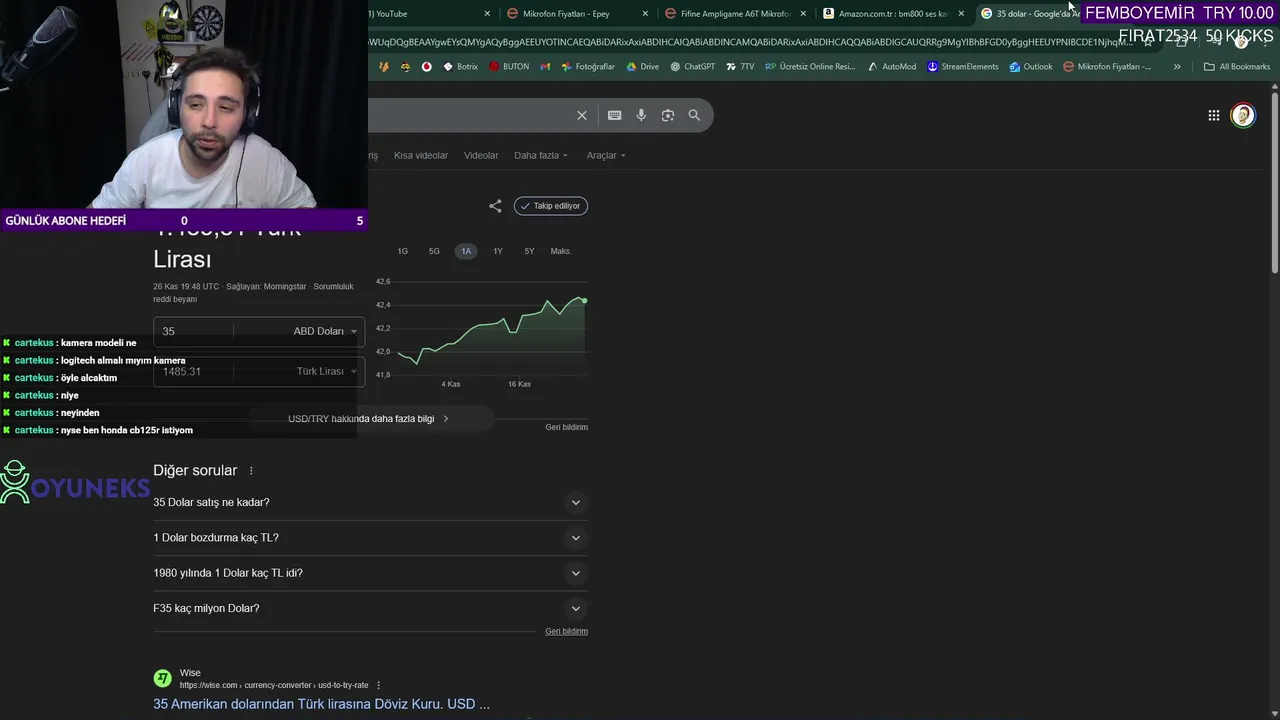1280x720 pixels.
Task: Open the AutoMod bookmark
Action: 891,67
